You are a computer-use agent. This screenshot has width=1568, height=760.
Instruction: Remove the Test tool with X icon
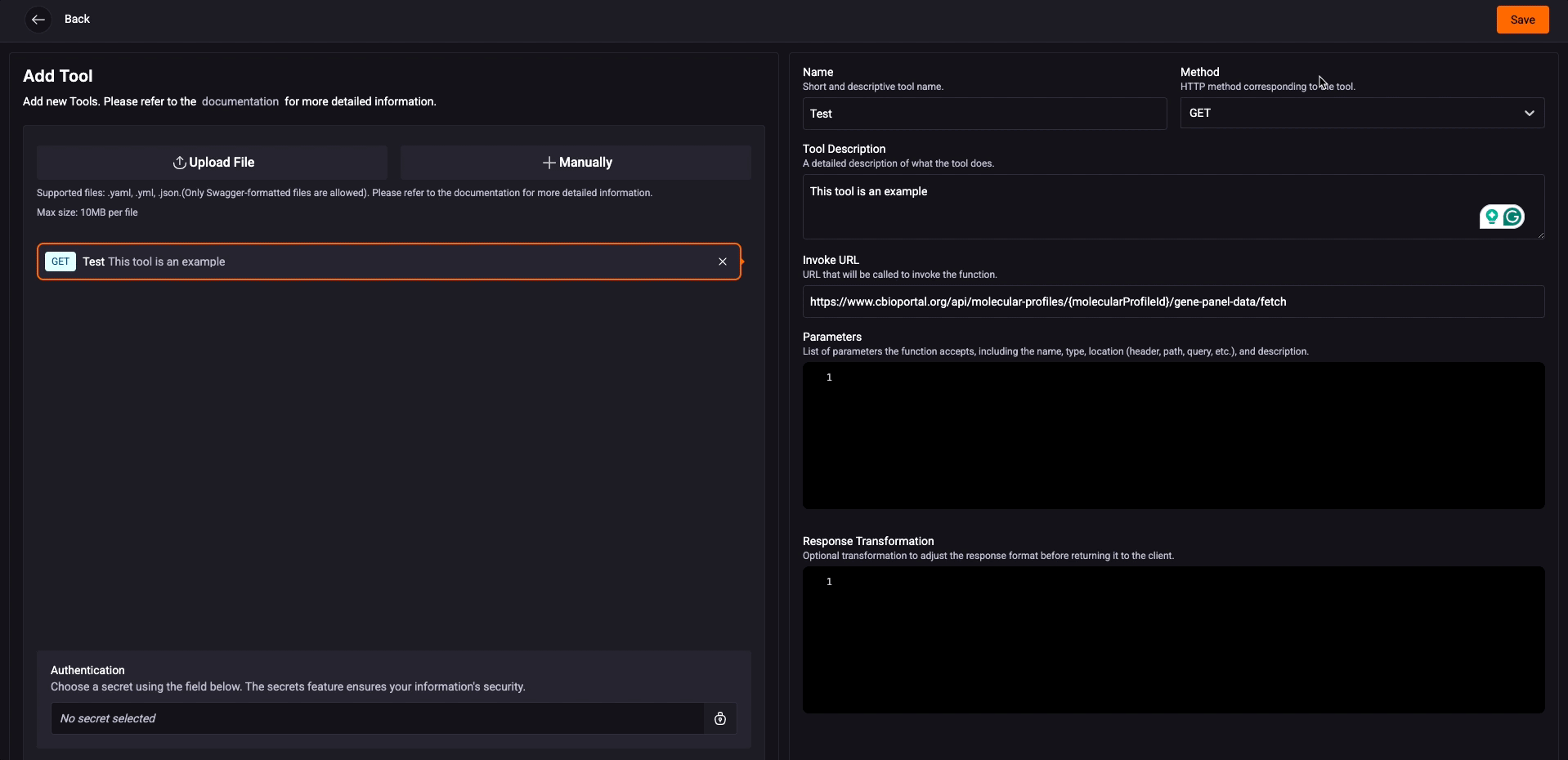pyautogui.click(x=722, y=262)
